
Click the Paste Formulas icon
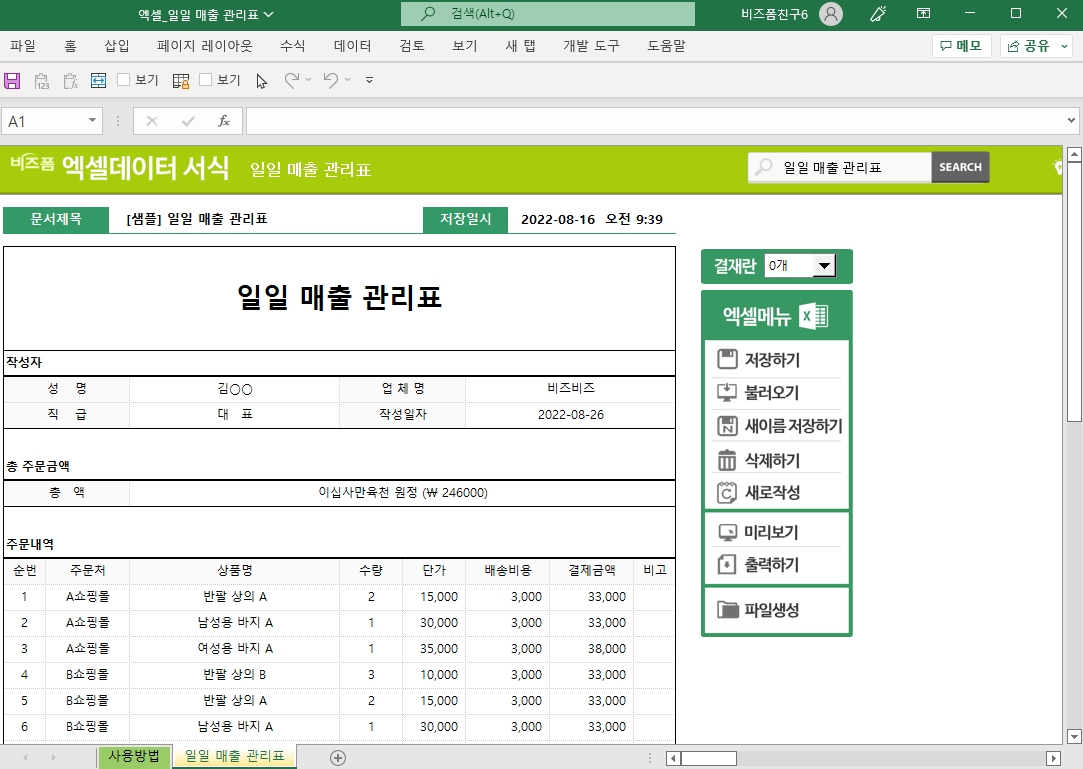70,81
